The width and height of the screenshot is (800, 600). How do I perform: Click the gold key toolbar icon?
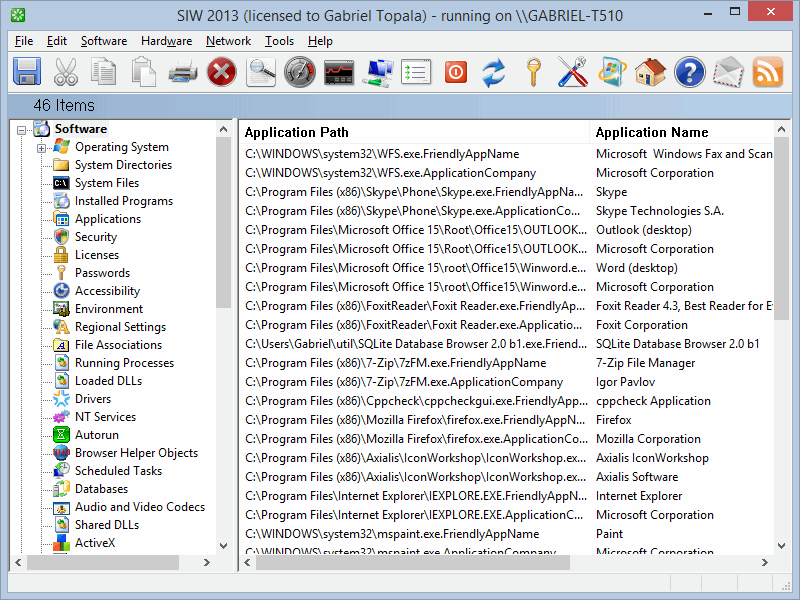click(x=533, y=72)
